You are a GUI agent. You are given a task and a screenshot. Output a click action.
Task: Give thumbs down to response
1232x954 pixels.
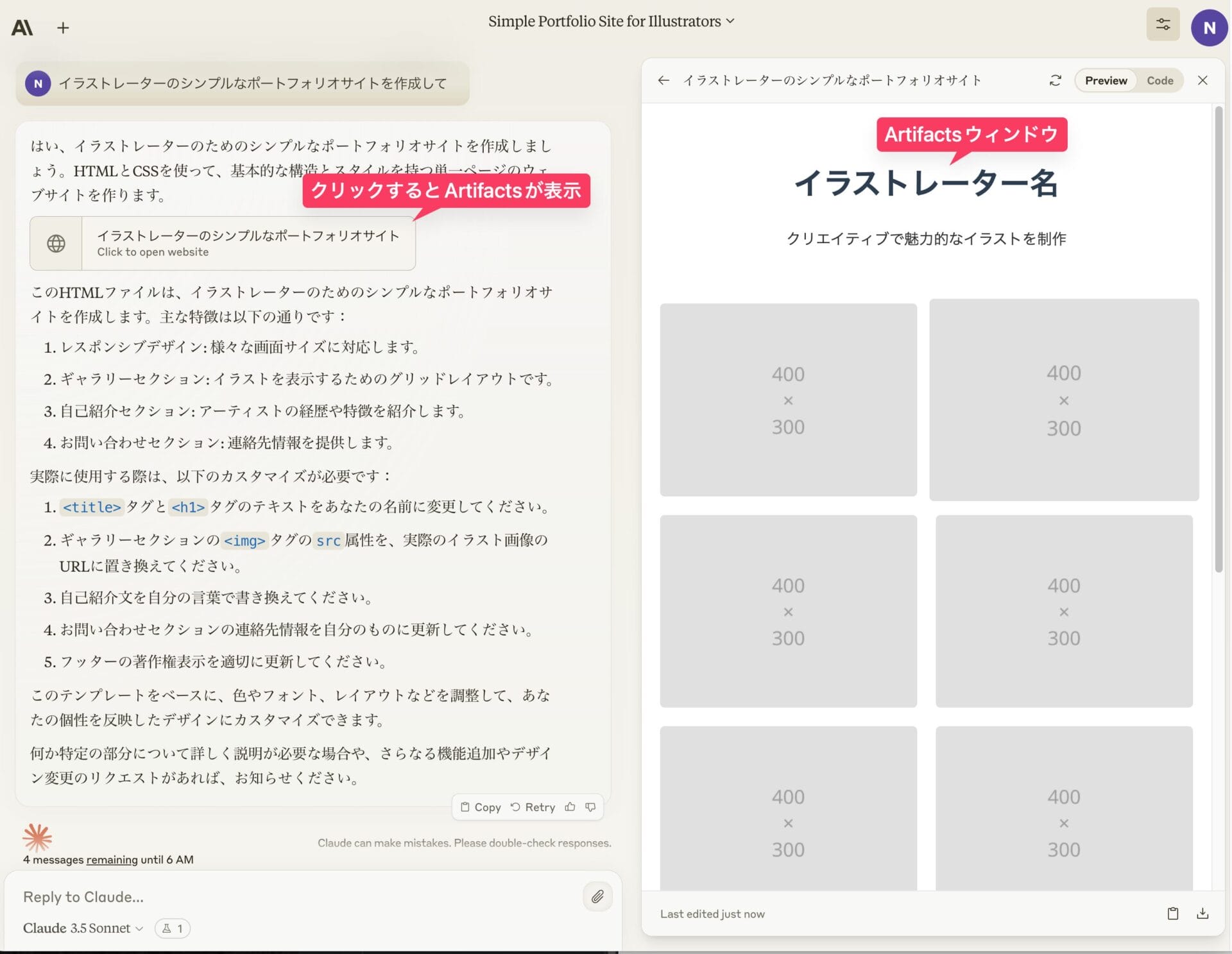(x=590, y=807)
